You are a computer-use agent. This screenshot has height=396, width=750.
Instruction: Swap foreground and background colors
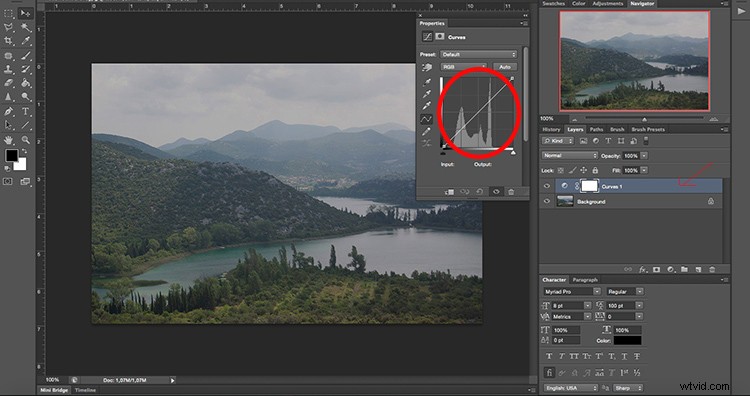pos(24,152)
